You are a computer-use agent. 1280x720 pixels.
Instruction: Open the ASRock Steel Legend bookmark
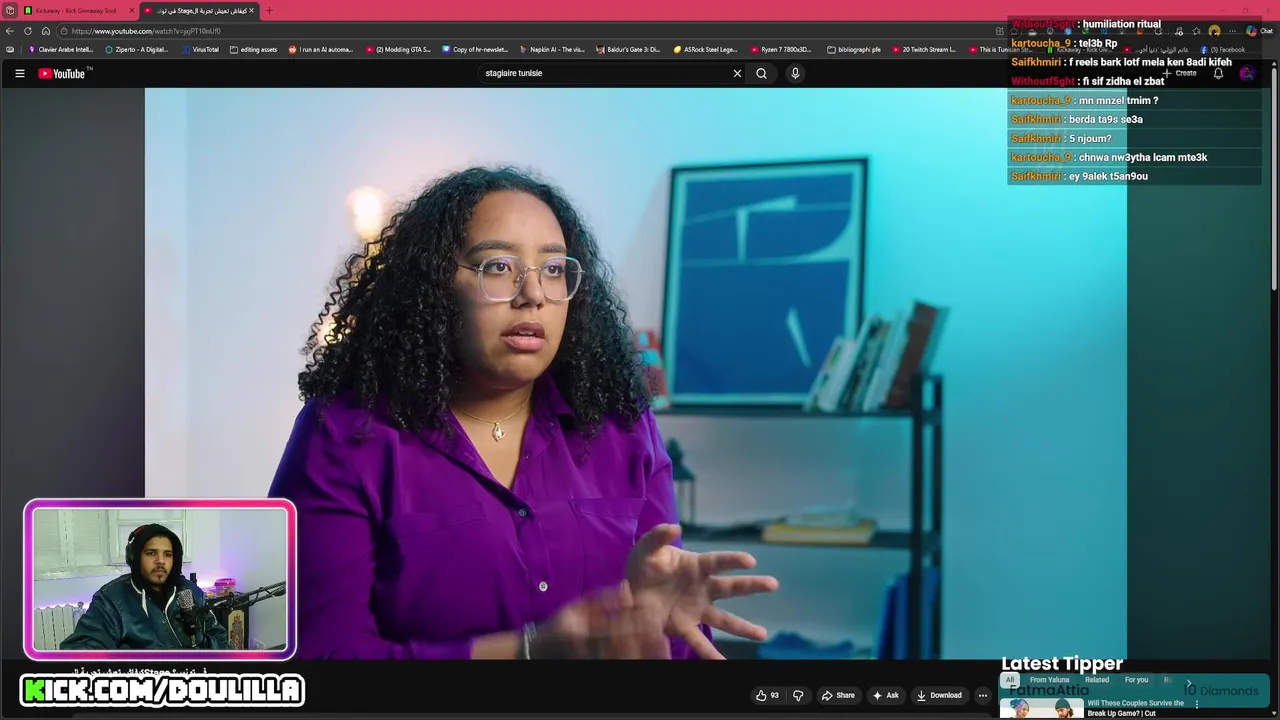[x=706, y=49]
